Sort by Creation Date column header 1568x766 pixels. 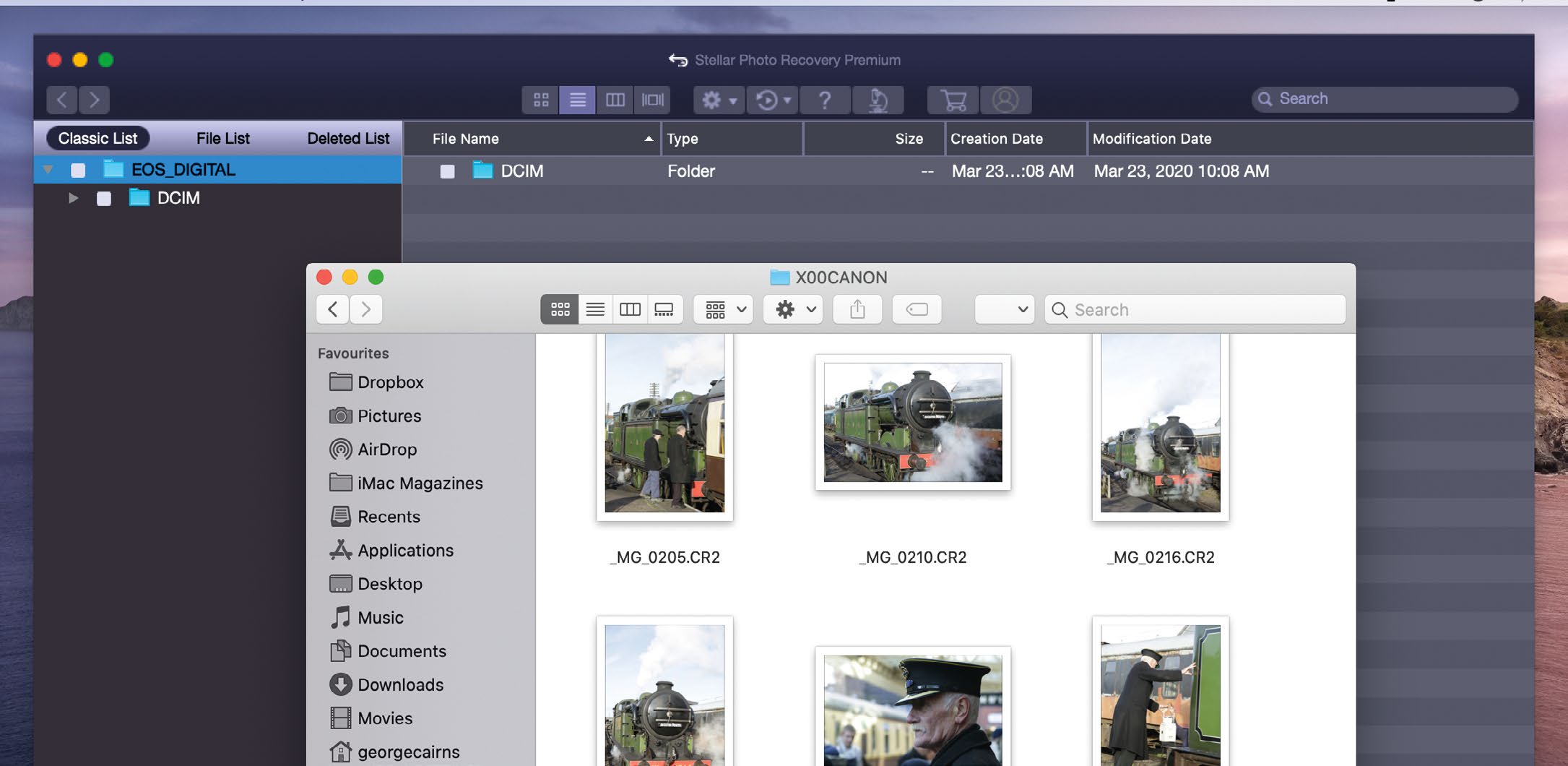pos(1016,139)
